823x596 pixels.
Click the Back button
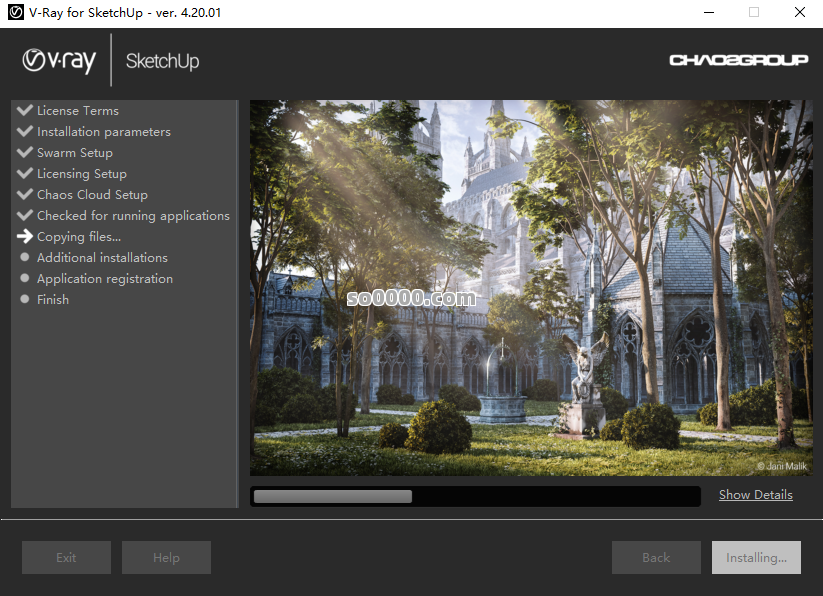click(656, 558)
